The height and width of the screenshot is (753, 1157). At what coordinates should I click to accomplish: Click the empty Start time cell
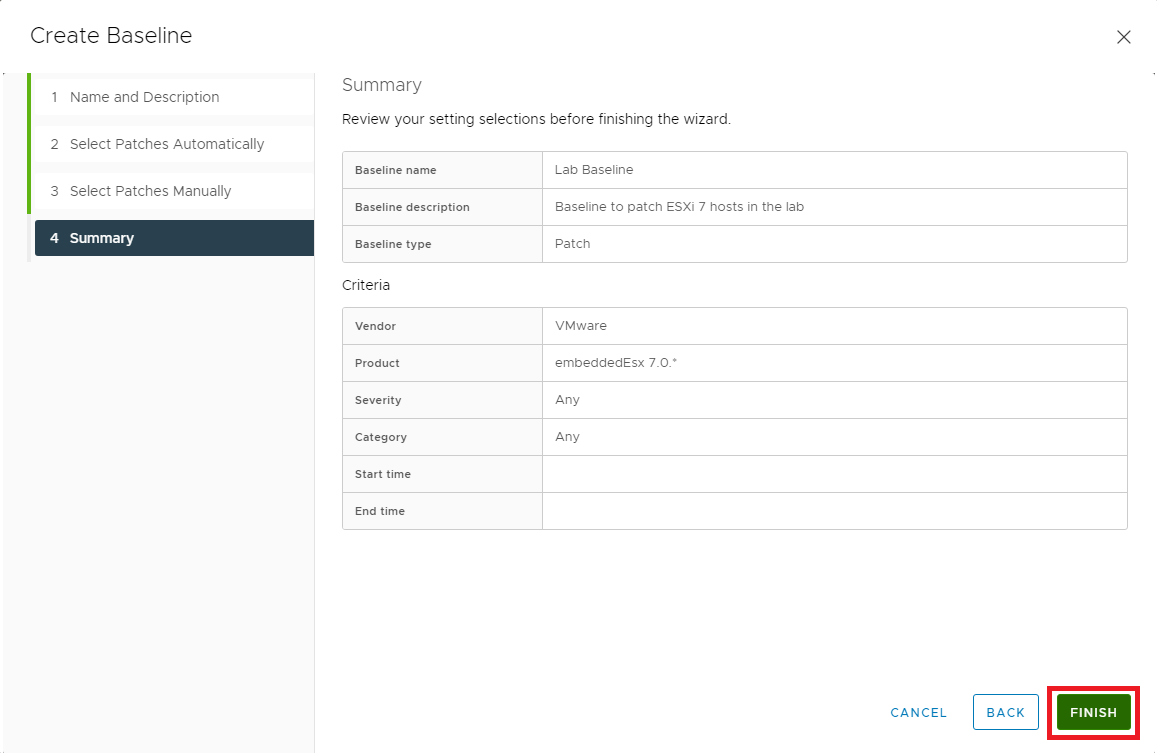[x=834, y=474]
